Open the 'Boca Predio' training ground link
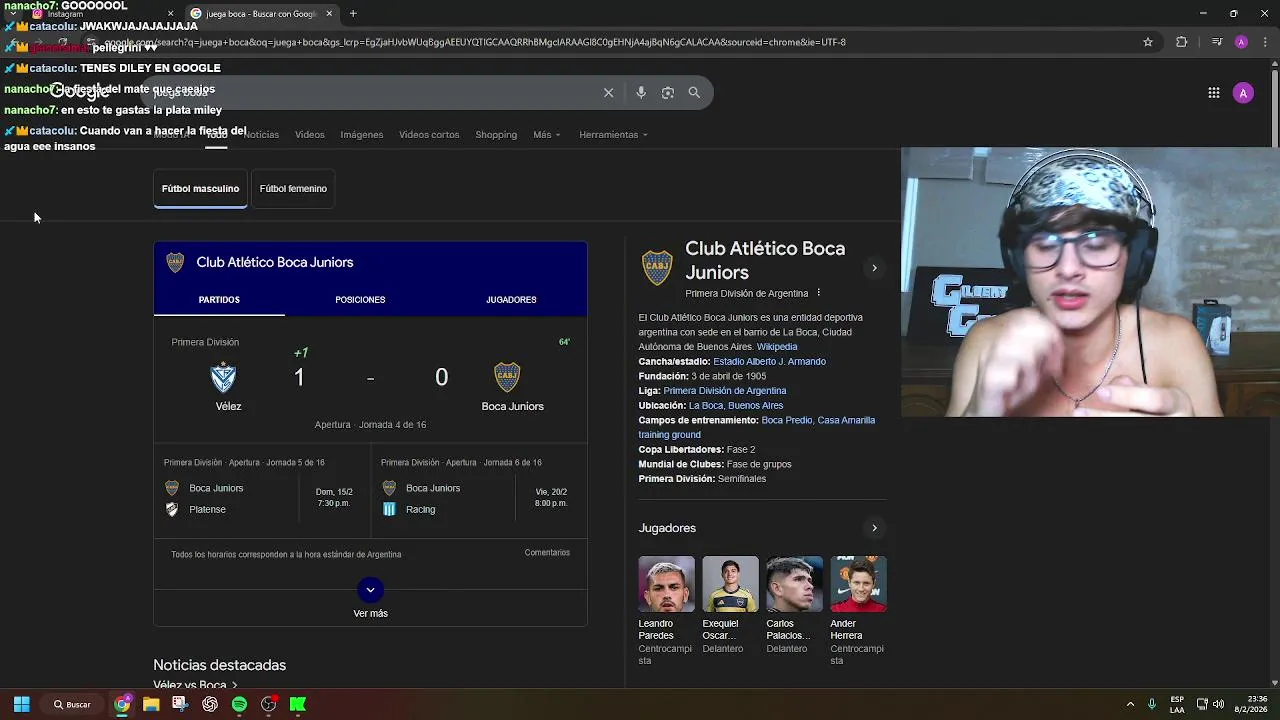The height and width of the screenshot is (720, 1280). (787, 420)
